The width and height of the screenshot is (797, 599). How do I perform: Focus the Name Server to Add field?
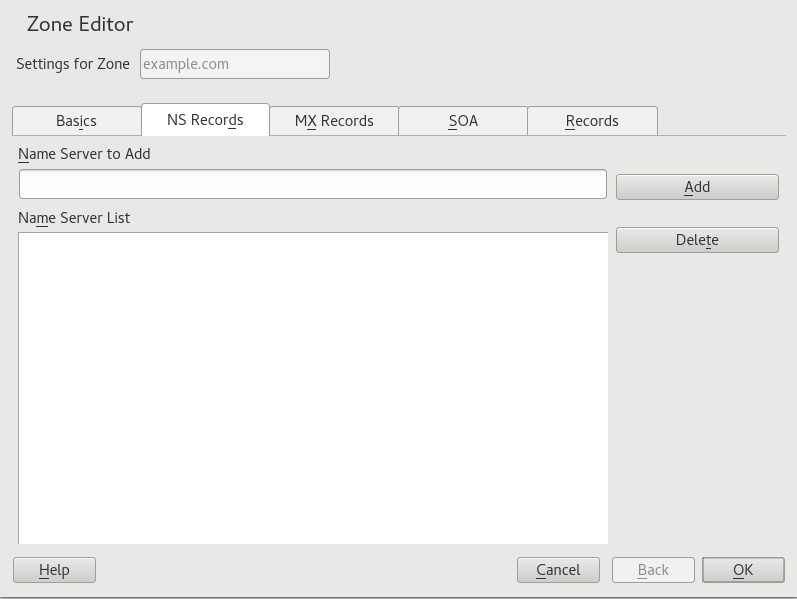[x=312, y=184]
